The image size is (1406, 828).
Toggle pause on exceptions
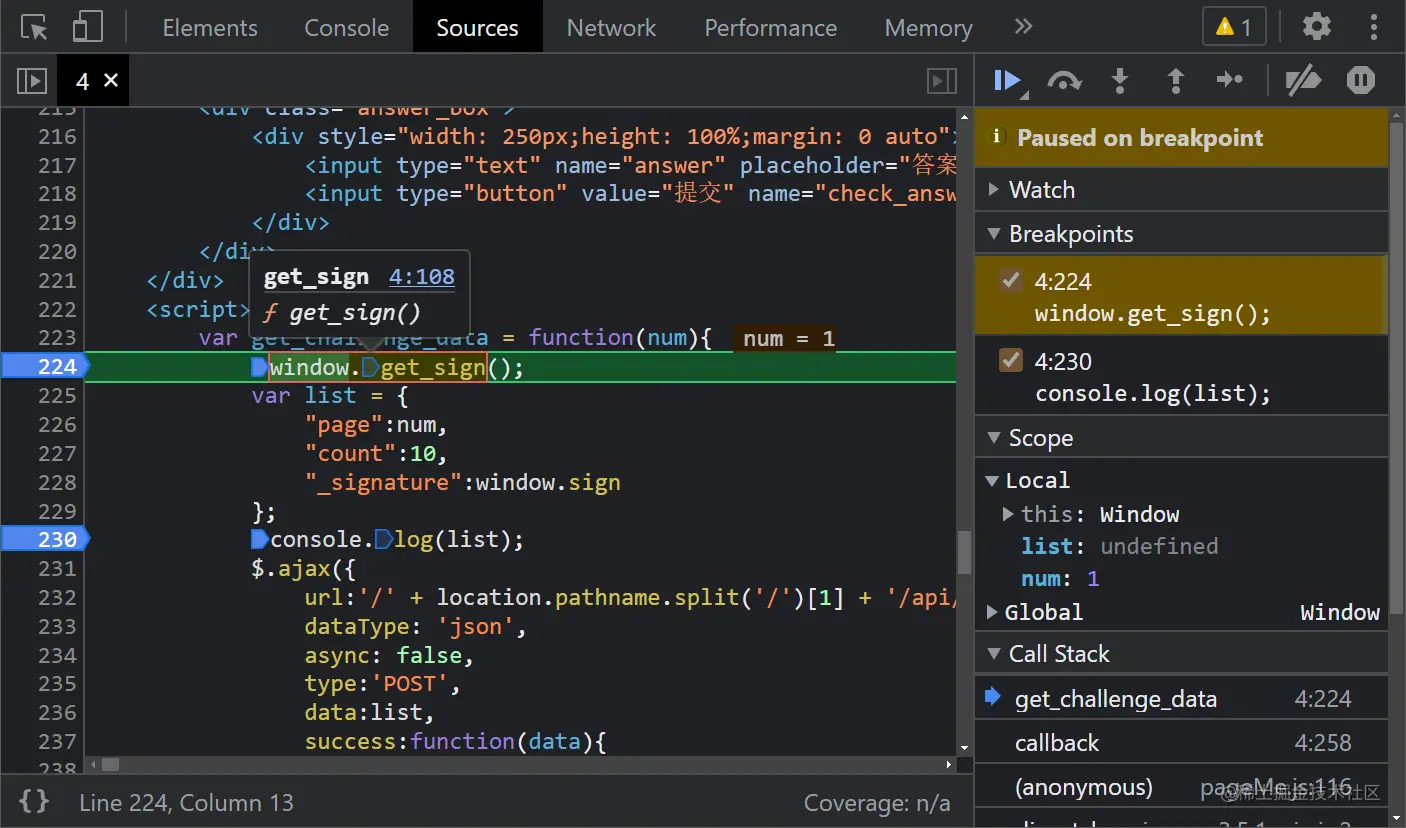coord(1361,80)
